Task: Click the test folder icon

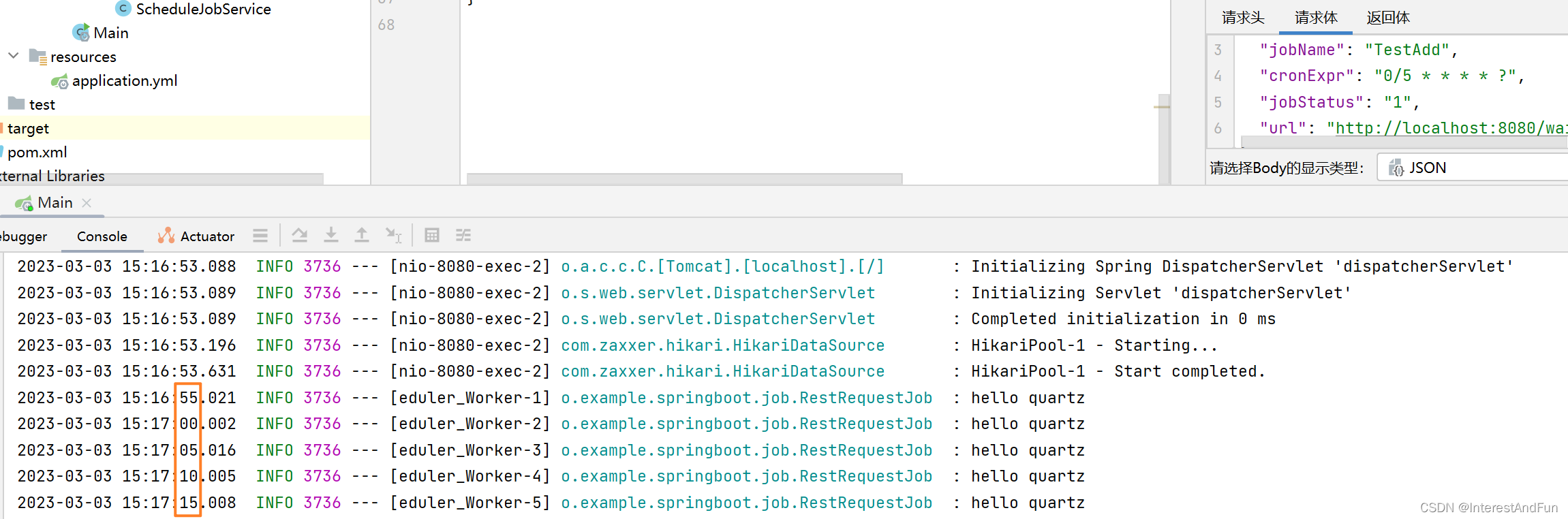Action: [16, 104]
